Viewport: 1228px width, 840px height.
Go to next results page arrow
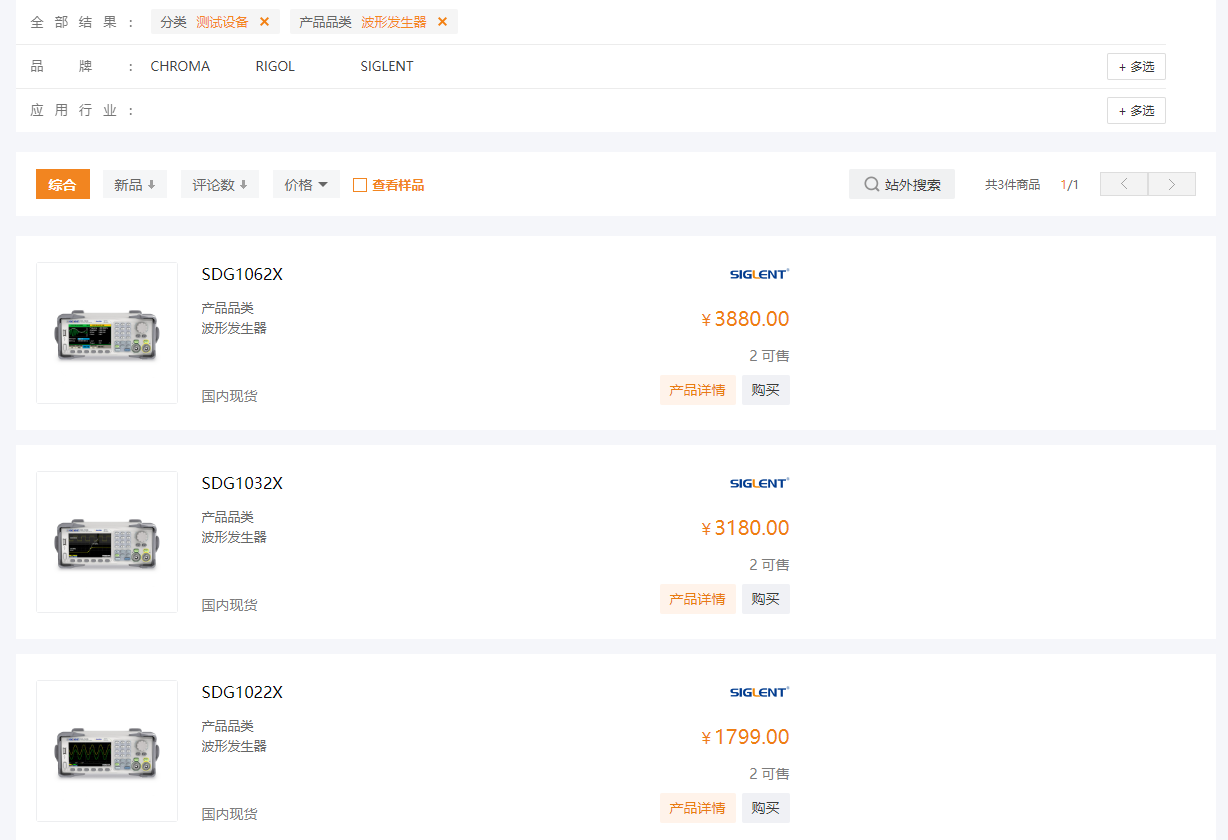click(x=1172, y=184)
